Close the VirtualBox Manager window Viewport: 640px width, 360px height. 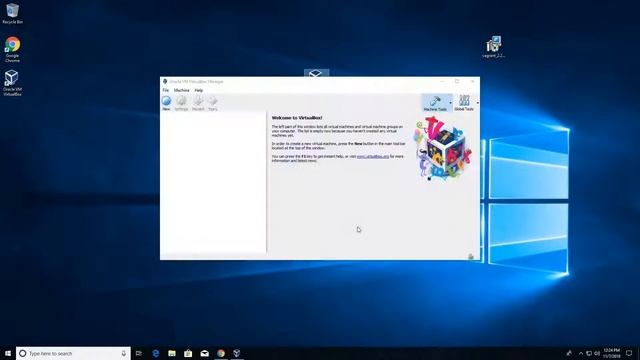[472, 82]
